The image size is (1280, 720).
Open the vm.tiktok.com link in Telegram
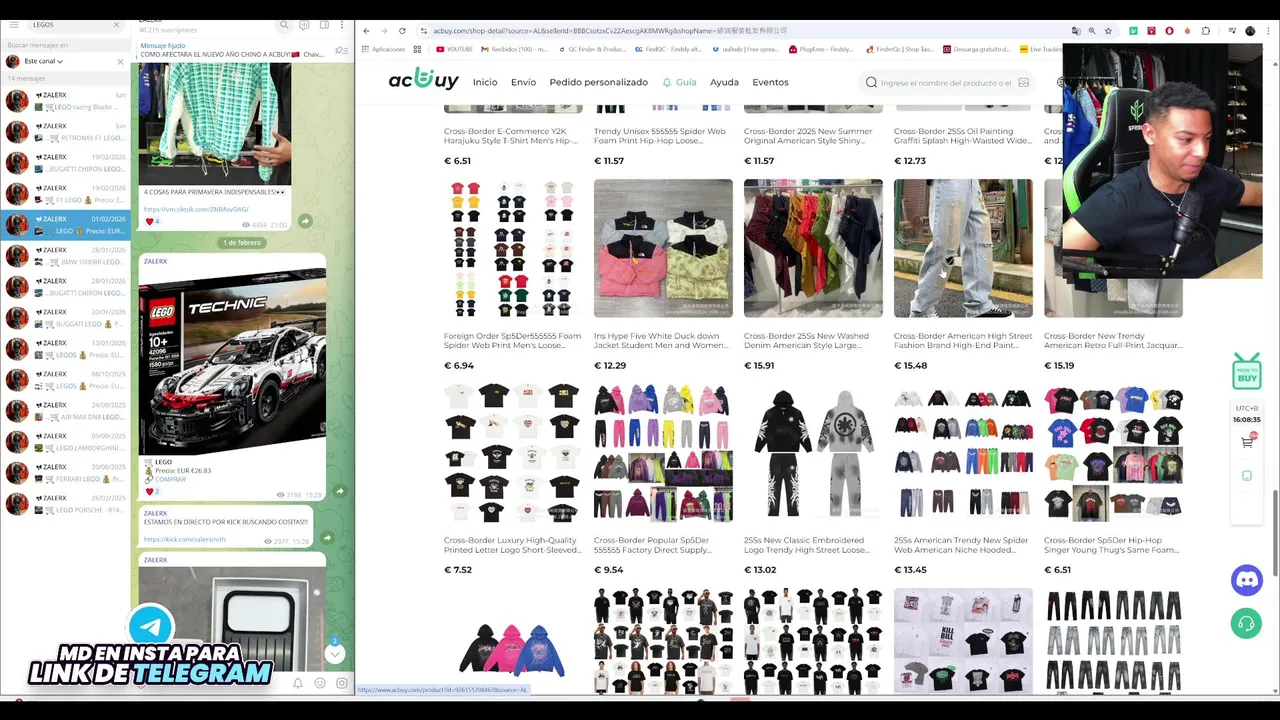click(x=196, y=209)
